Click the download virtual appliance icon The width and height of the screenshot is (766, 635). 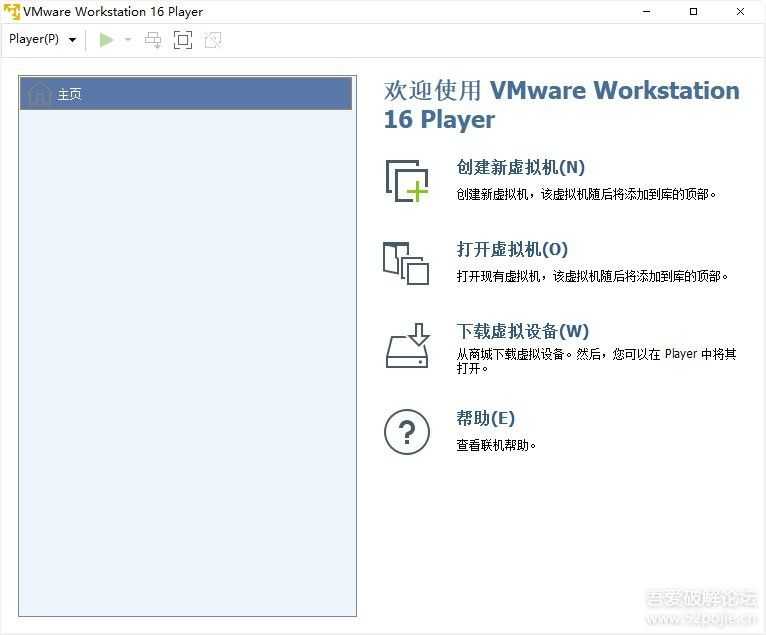coord(407,345)
